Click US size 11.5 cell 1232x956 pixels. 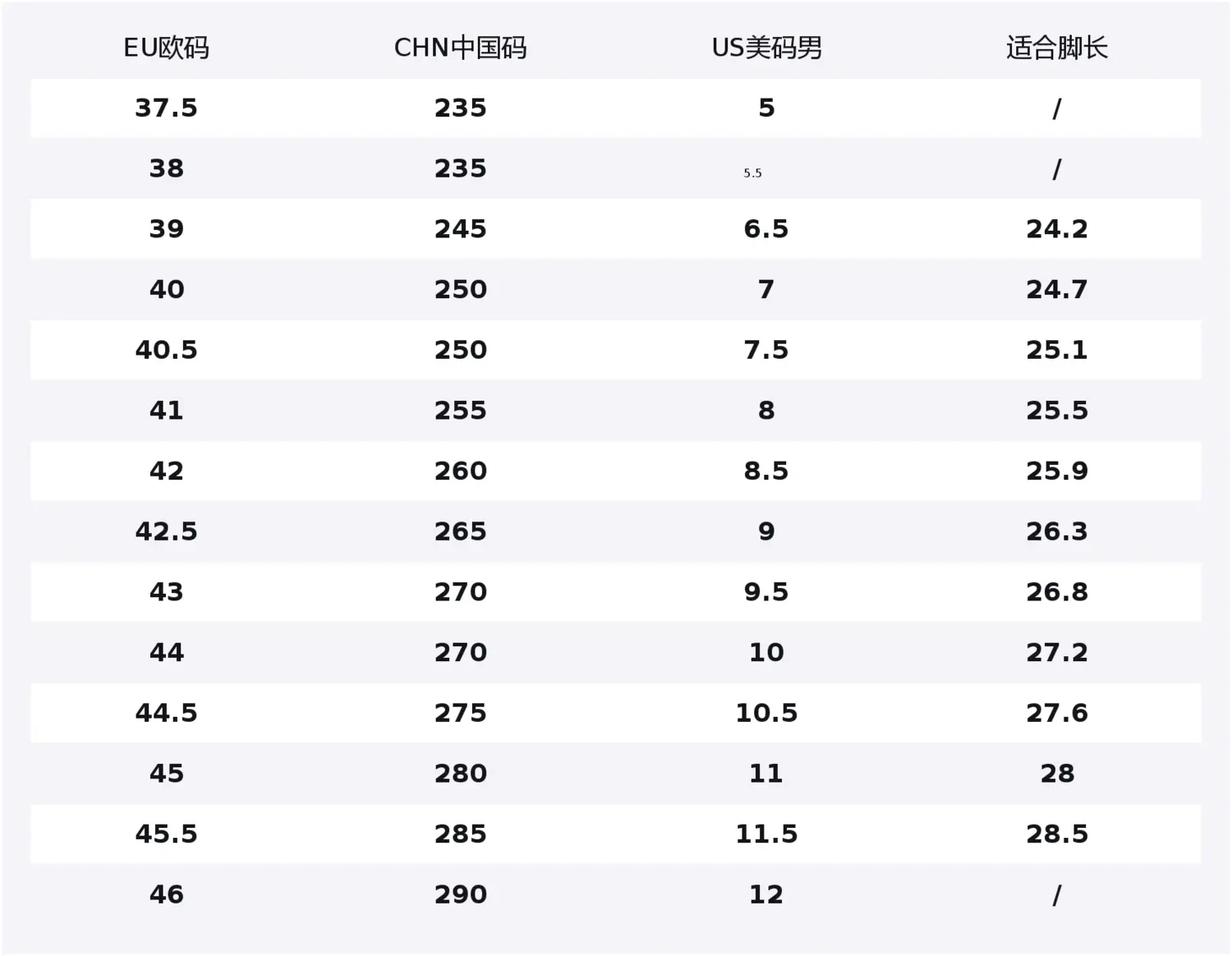(766, 834)
